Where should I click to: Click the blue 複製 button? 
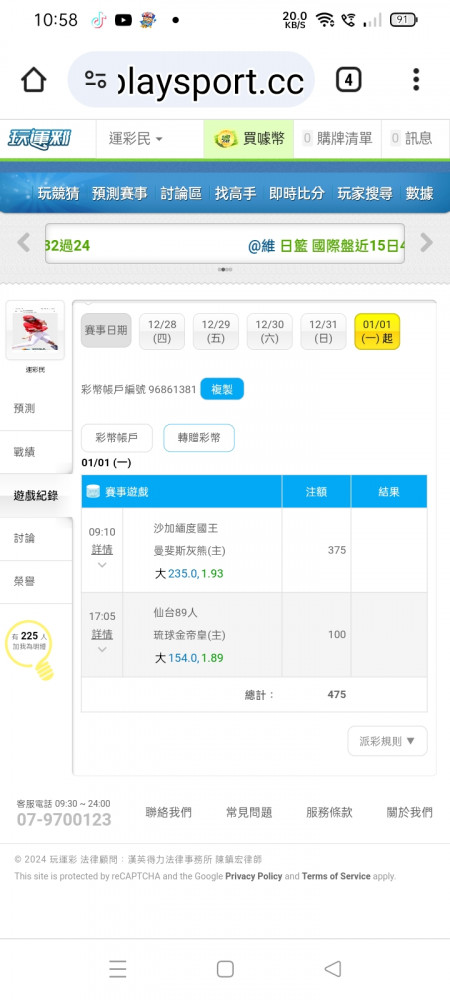coord(222,389)
